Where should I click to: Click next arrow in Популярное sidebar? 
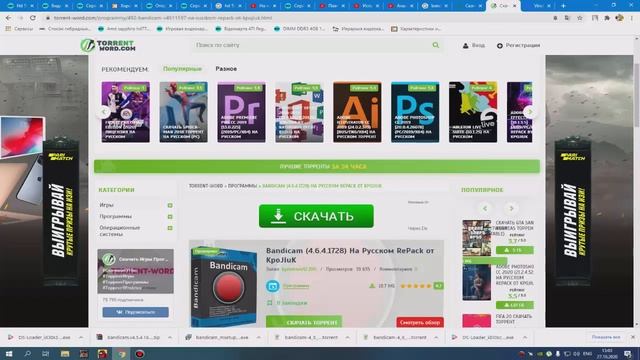[x=511, y=209]
